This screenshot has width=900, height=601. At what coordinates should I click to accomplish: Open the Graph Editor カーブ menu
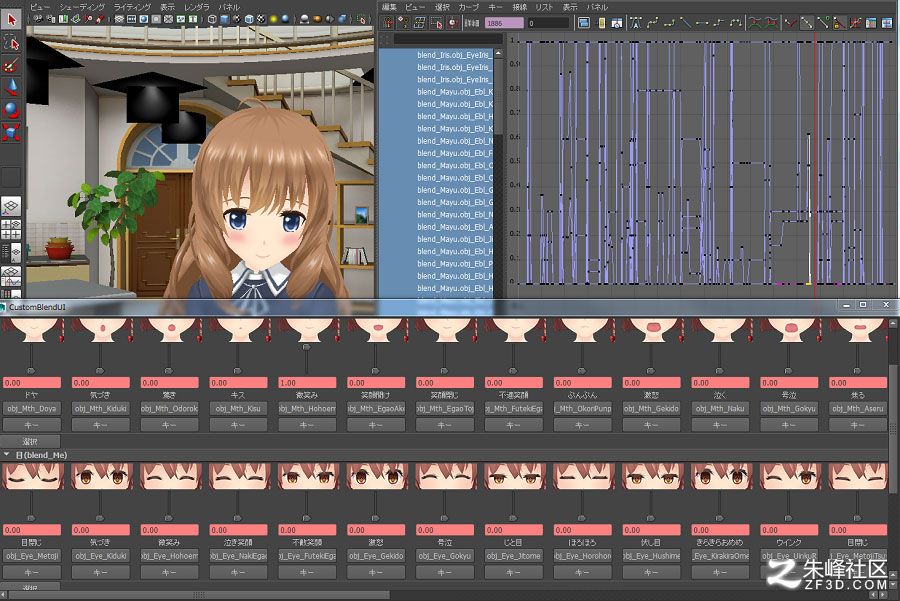pyautogui.click(x=468, y=6)
